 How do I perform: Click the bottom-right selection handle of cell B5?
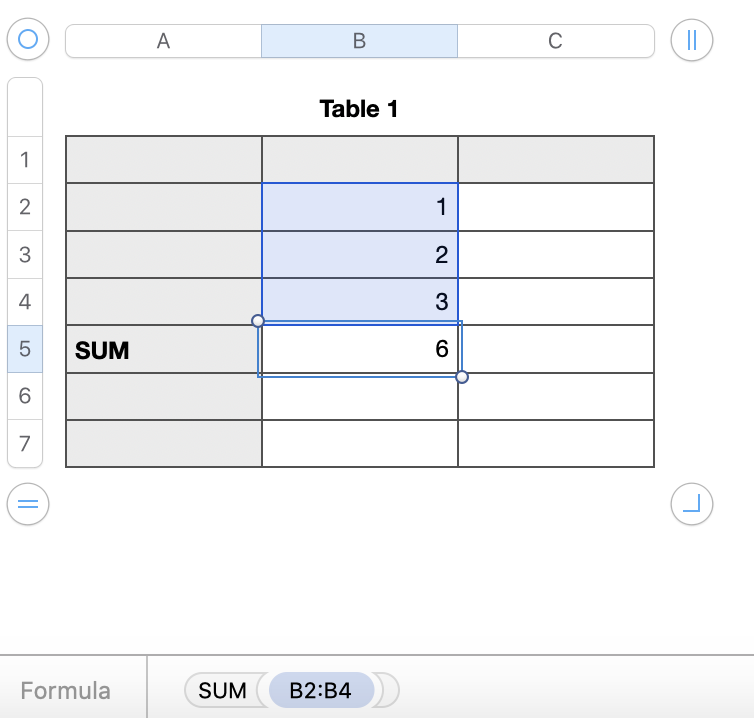[x=462, y=377]
